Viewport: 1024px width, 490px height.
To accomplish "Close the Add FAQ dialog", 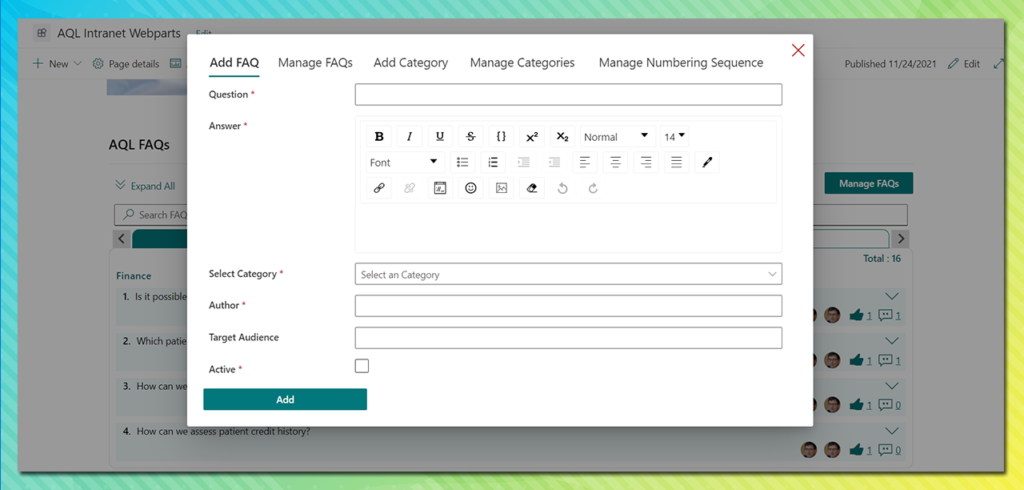I will click(798, 51).
